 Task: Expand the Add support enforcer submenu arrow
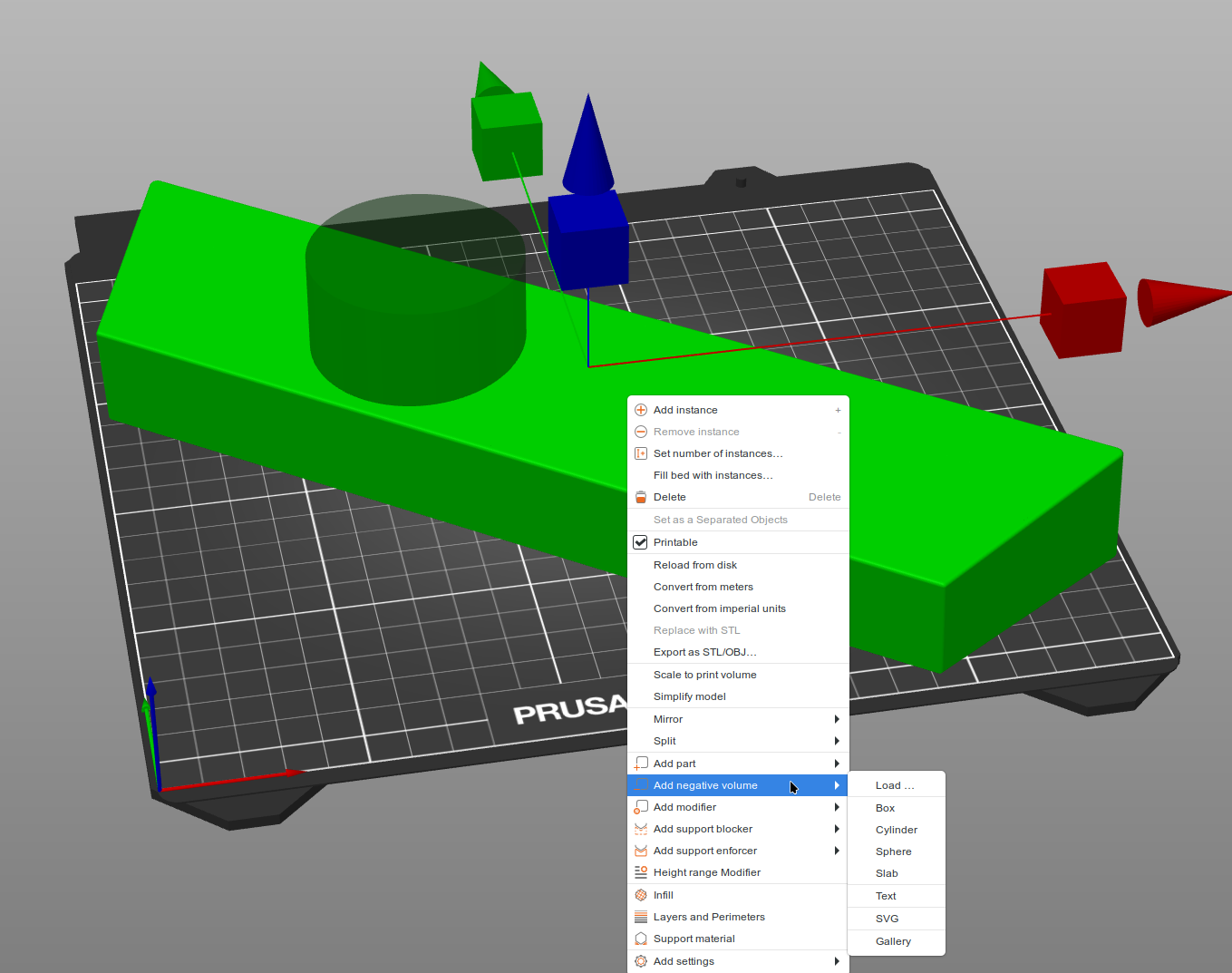(x=837, y=851)
